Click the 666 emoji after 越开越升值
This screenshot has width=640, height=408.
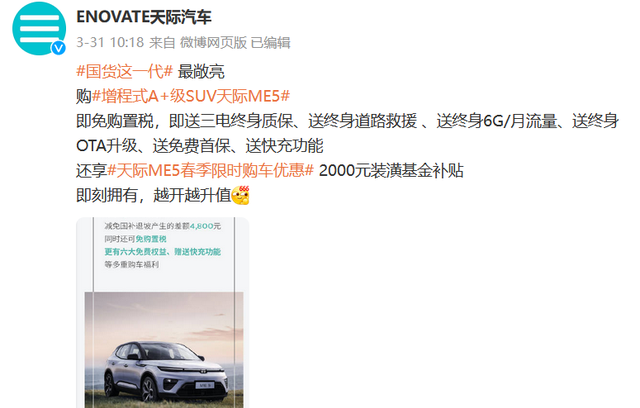[x=240, y=195]
